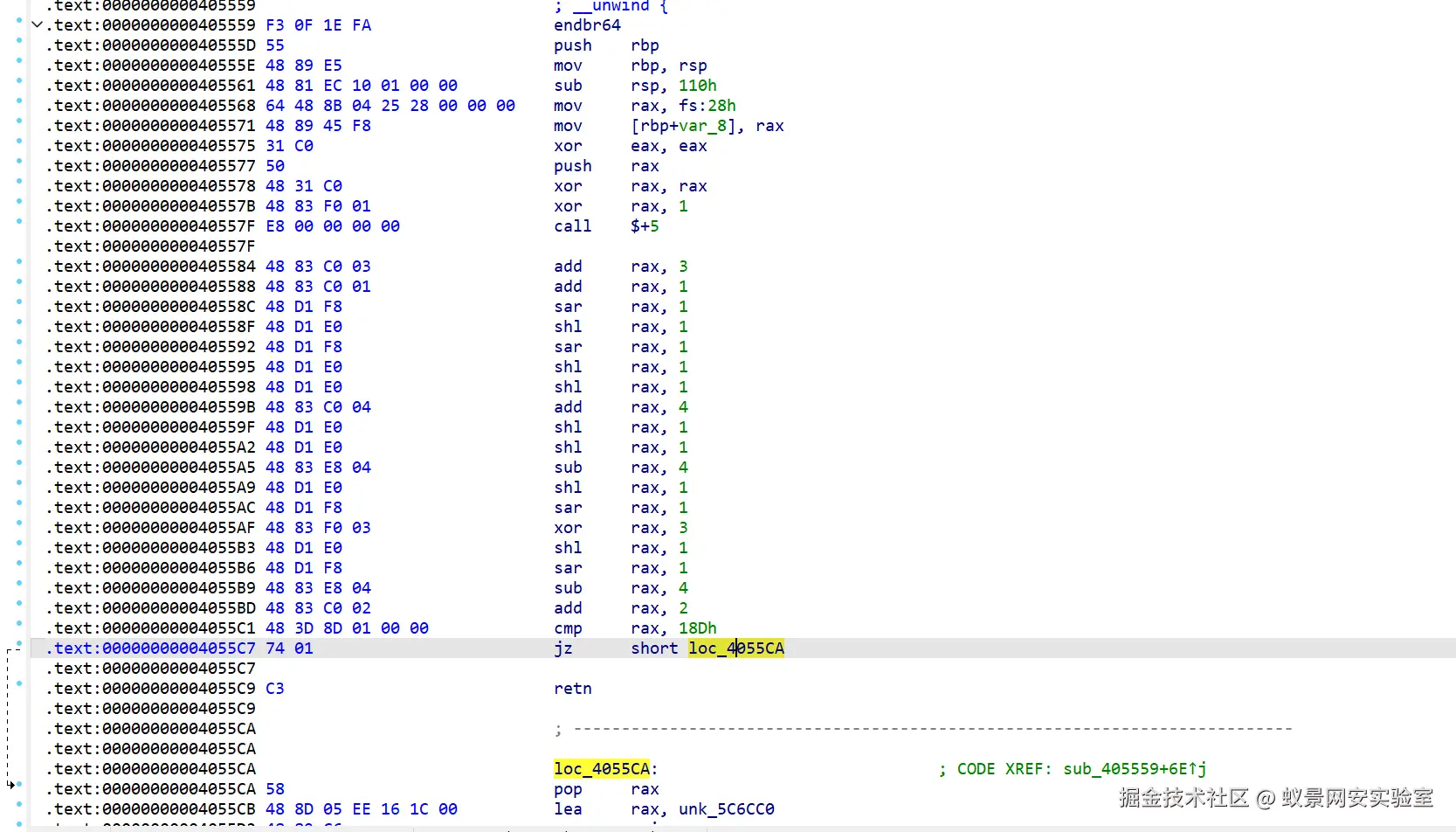
Task: Select the call $+5 instruction
Action: [x=606, y=226]
